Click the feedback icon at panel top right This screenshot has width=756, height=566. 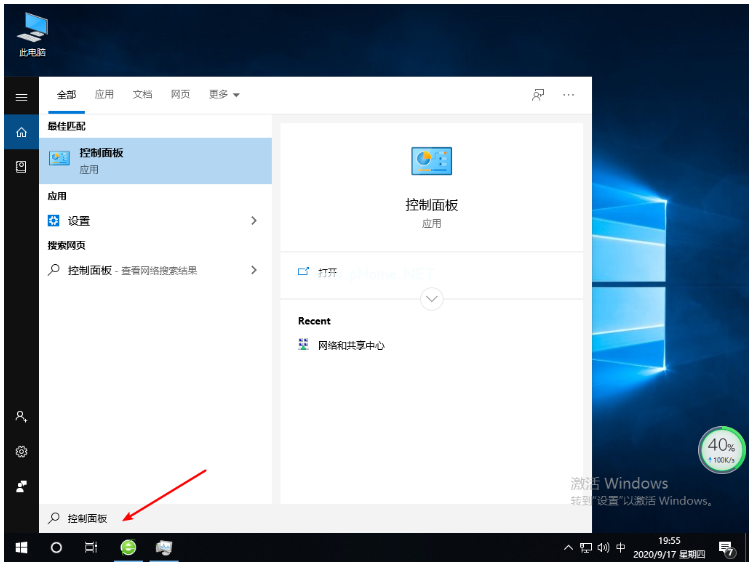[x=538, y=95]
